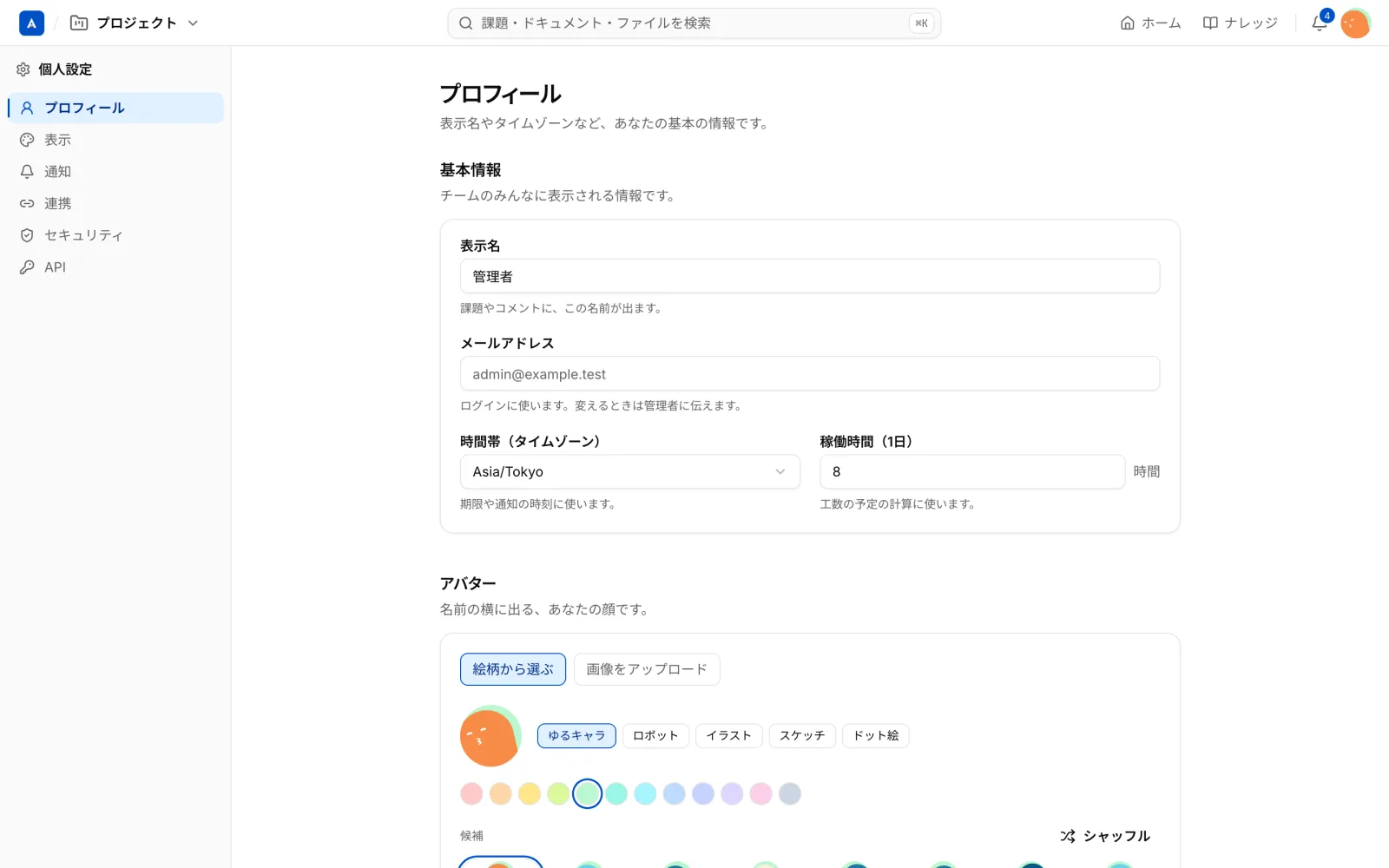Click the メールアドレス field
The image size is (1389, 868).
(x=810, y=373)
